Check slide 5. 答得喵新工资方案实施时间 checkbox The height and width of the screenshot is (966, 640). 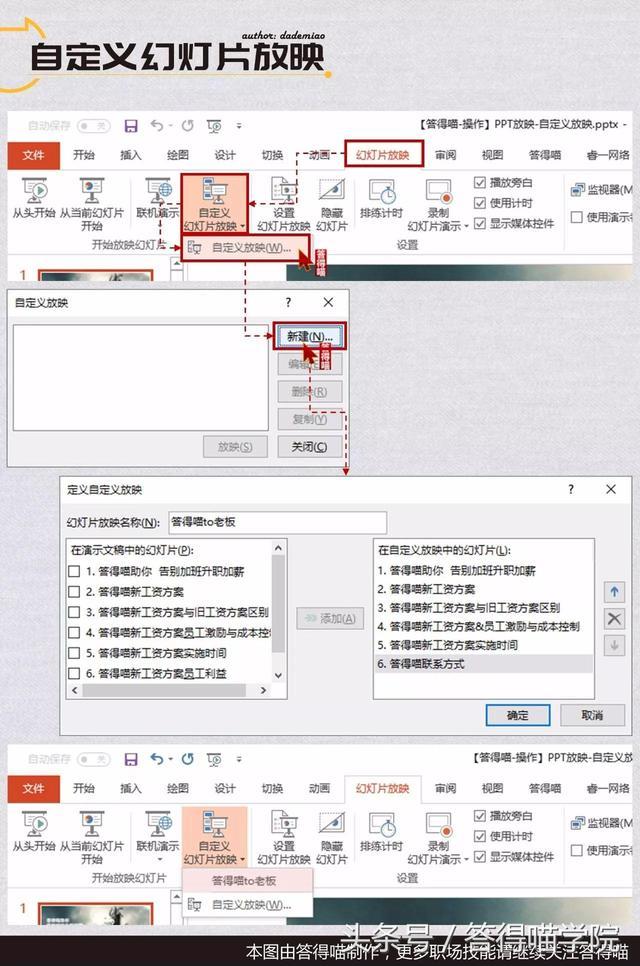75,653
